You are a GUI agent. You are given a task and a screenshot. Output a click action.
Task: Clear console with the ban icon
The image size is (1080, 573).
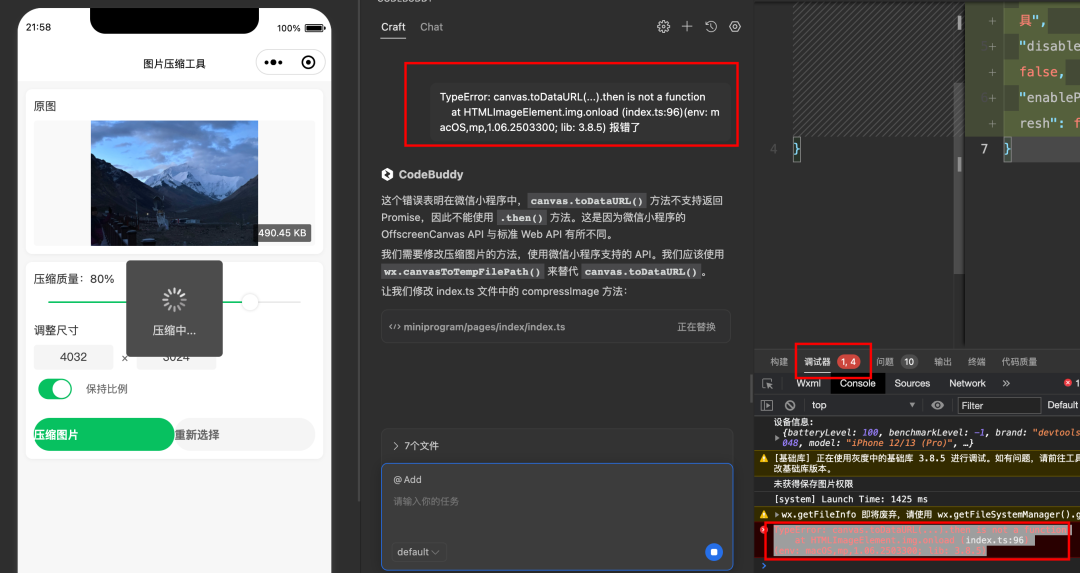(790, 406)
